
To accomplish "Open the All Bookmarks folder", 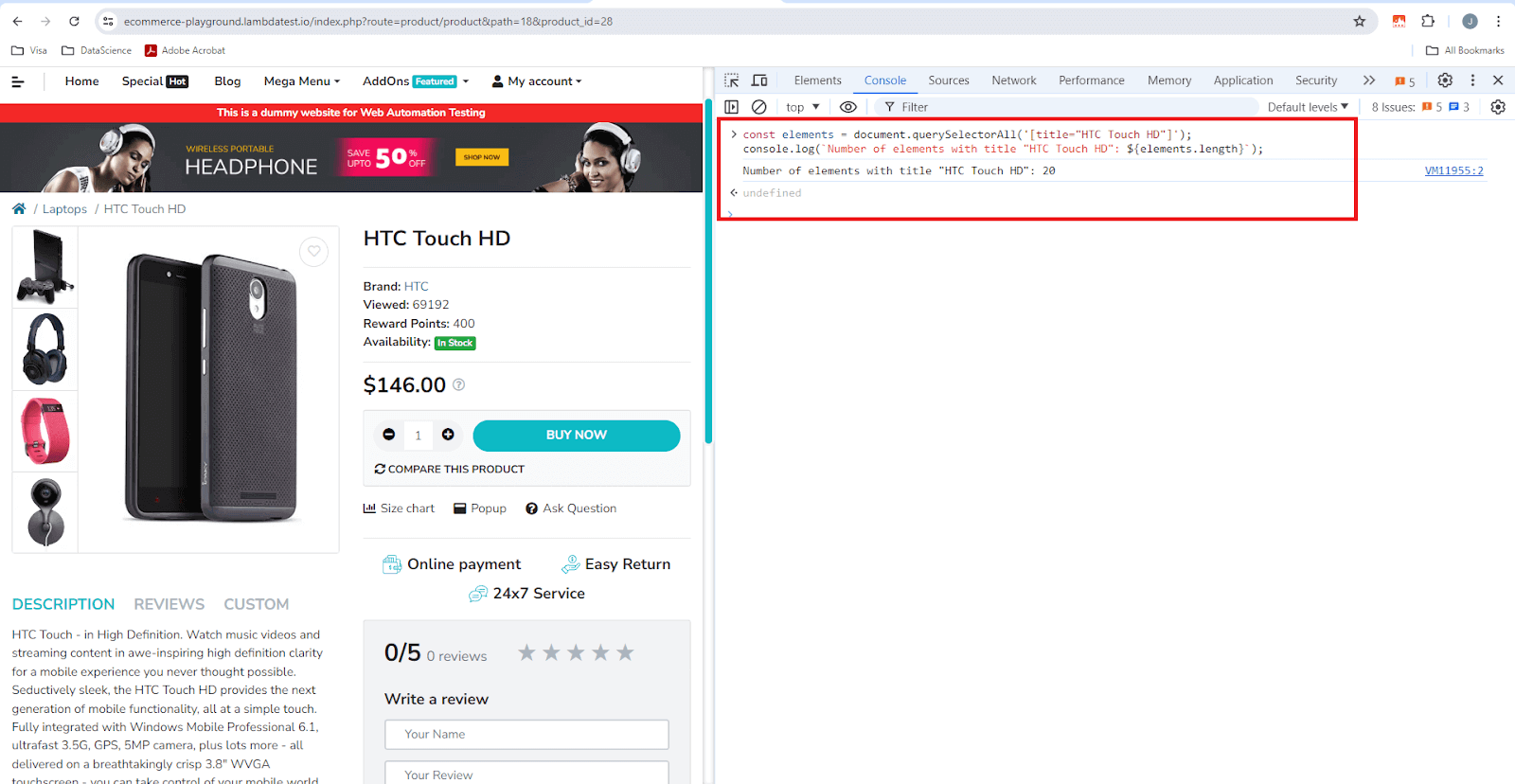I will coord(1465,50).
